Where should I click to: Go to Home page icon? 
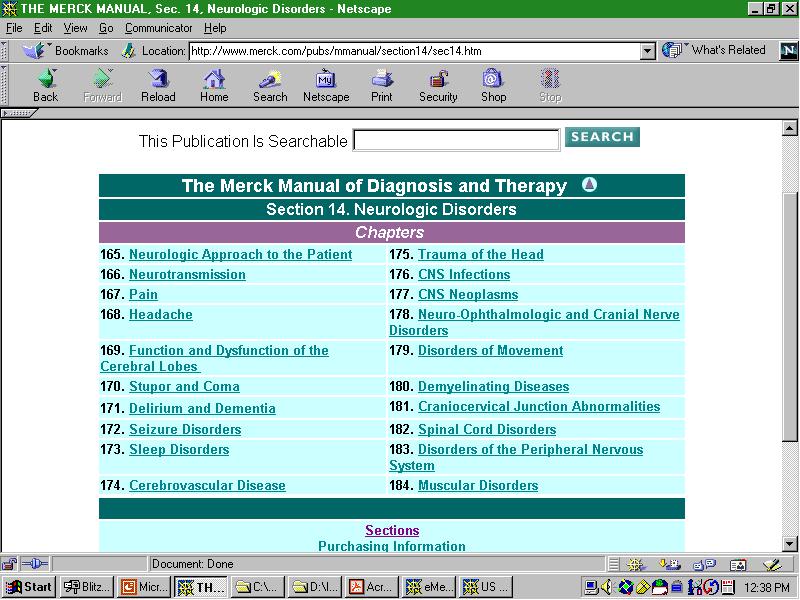pos(214,79)
